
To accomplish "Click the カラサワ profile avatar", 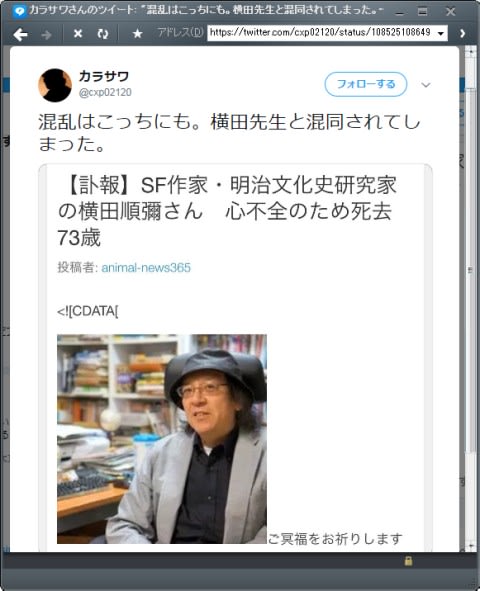I will (55, 85).
